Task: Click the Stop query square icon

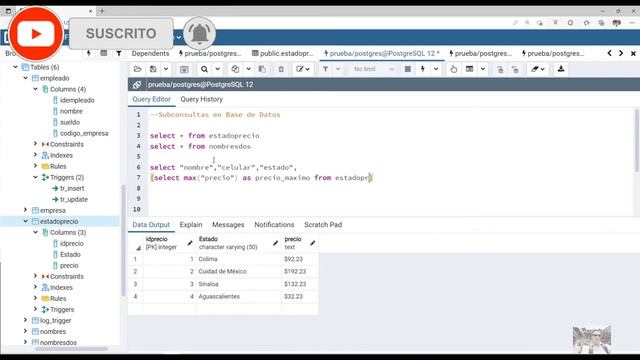Action: pos(407,69)
